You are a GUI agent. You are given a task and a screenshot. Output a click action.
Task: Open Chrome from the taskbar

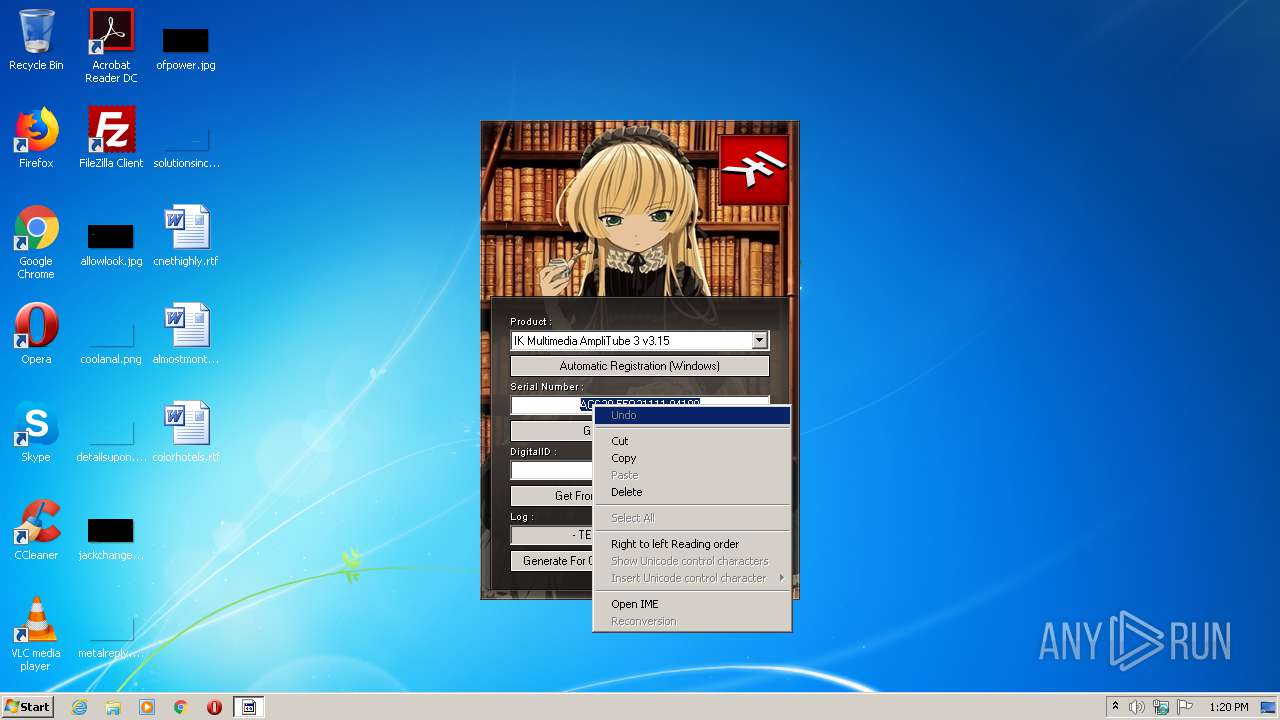coord(181,707)
